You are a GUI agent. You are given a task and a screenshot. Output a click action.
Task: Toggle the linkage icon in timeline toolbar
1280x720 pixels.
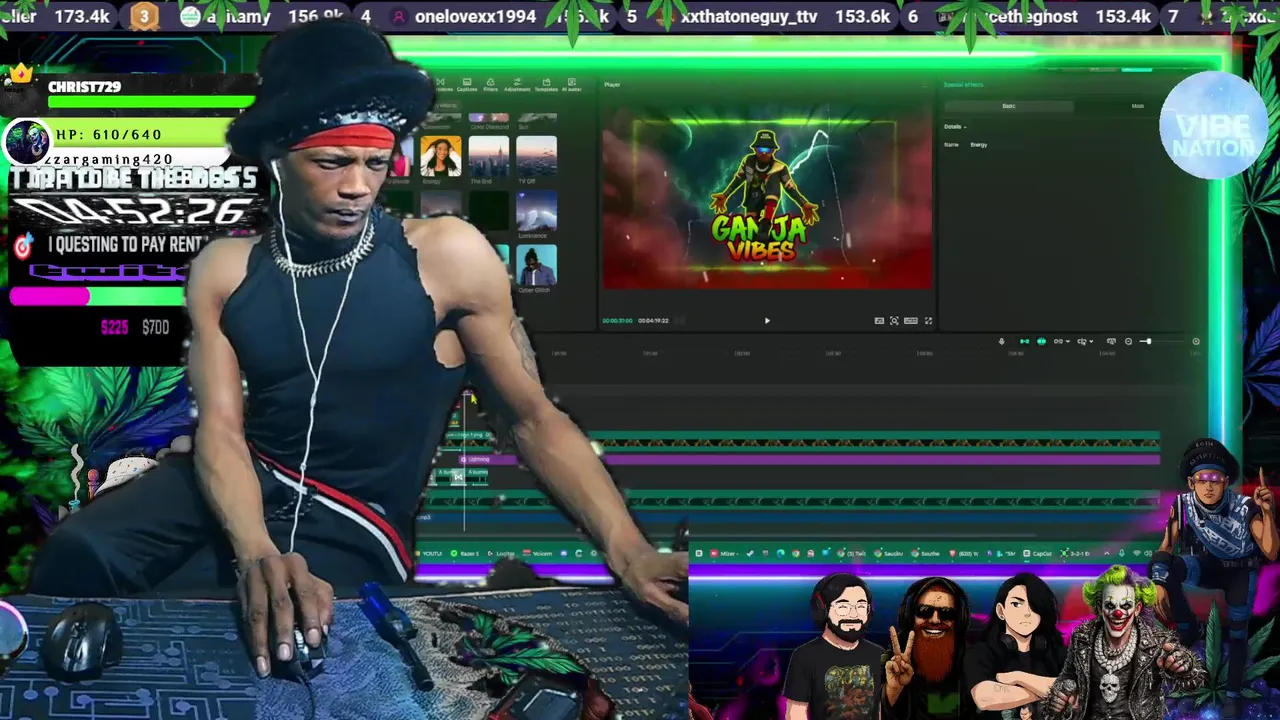coord(1058,341)
